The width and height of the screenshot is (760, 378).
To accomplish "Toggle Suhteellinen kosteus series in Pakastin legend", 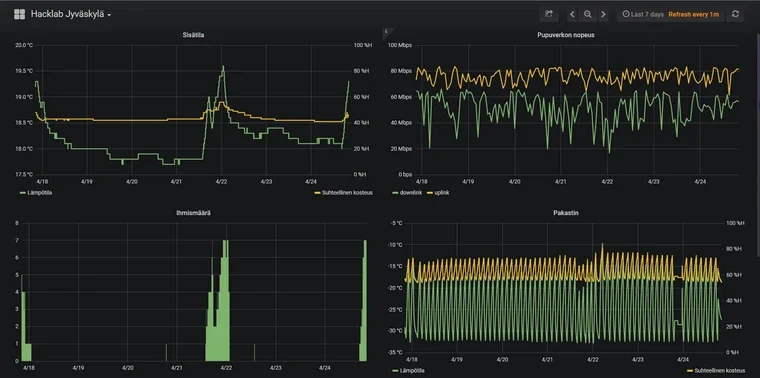I will coord(716,371).
